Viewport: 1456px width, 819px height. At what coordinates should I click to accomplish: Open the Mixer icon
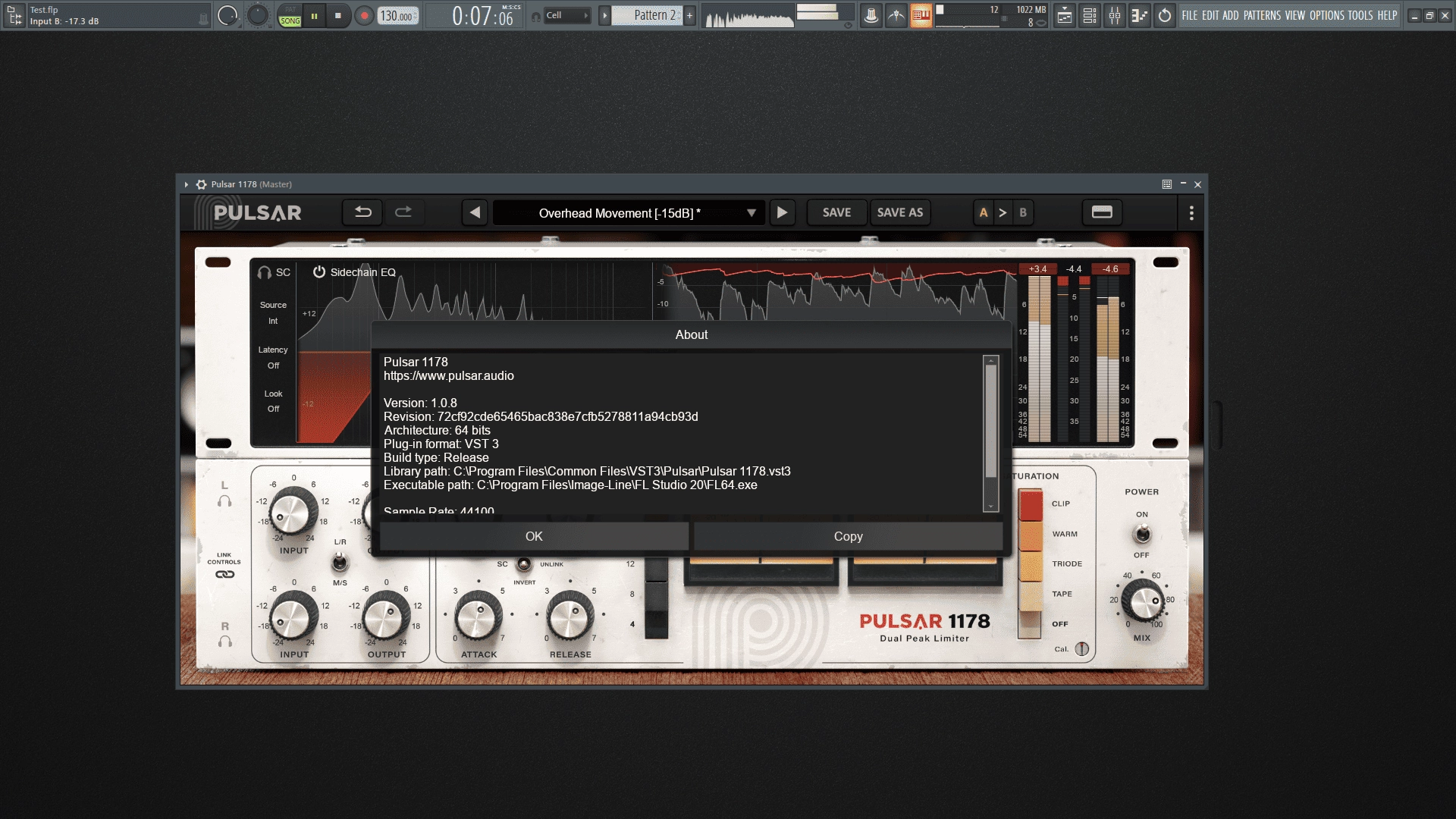coord(1115,15)
